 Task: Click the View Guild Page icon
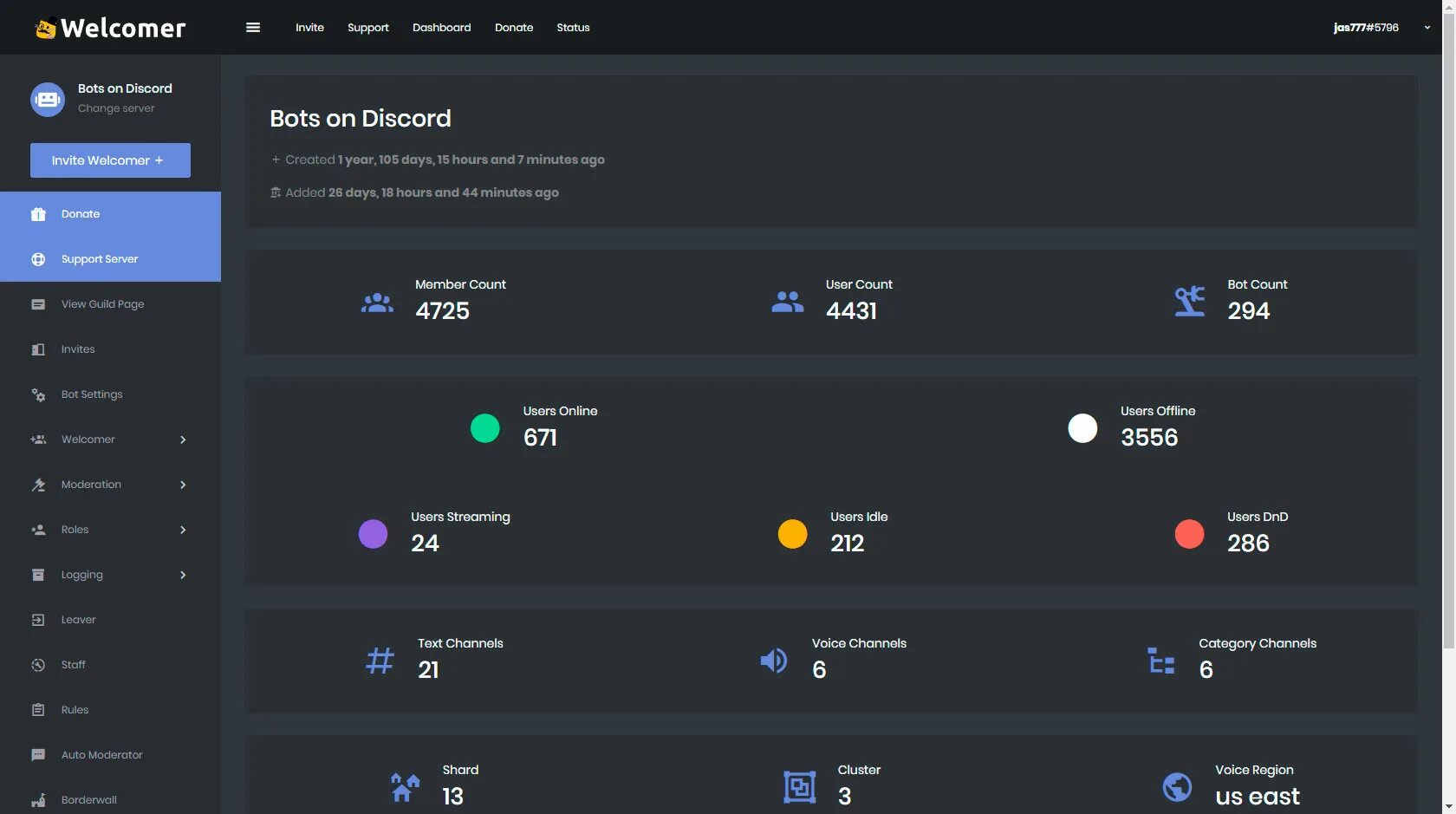pos(38,304)
